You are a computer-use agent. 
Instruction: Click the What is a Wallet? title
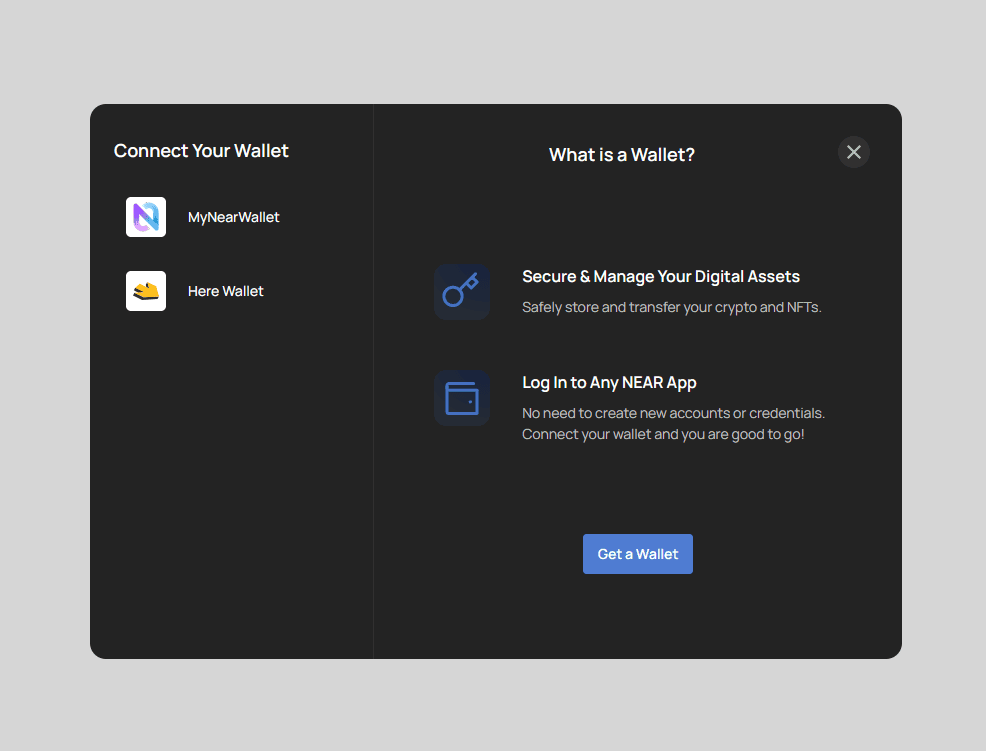click(x=621, y=155)
